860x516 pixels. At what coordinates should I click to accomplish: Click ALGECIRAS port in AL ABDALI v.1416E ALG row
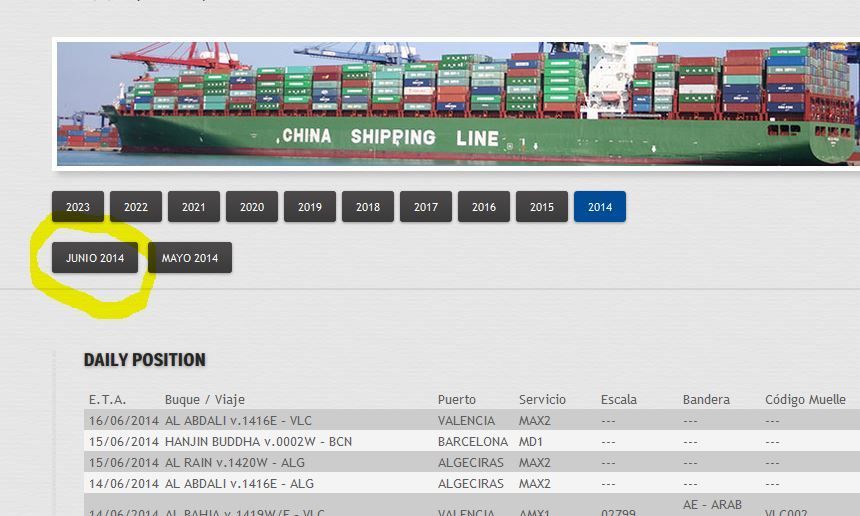tap(471, 483)
